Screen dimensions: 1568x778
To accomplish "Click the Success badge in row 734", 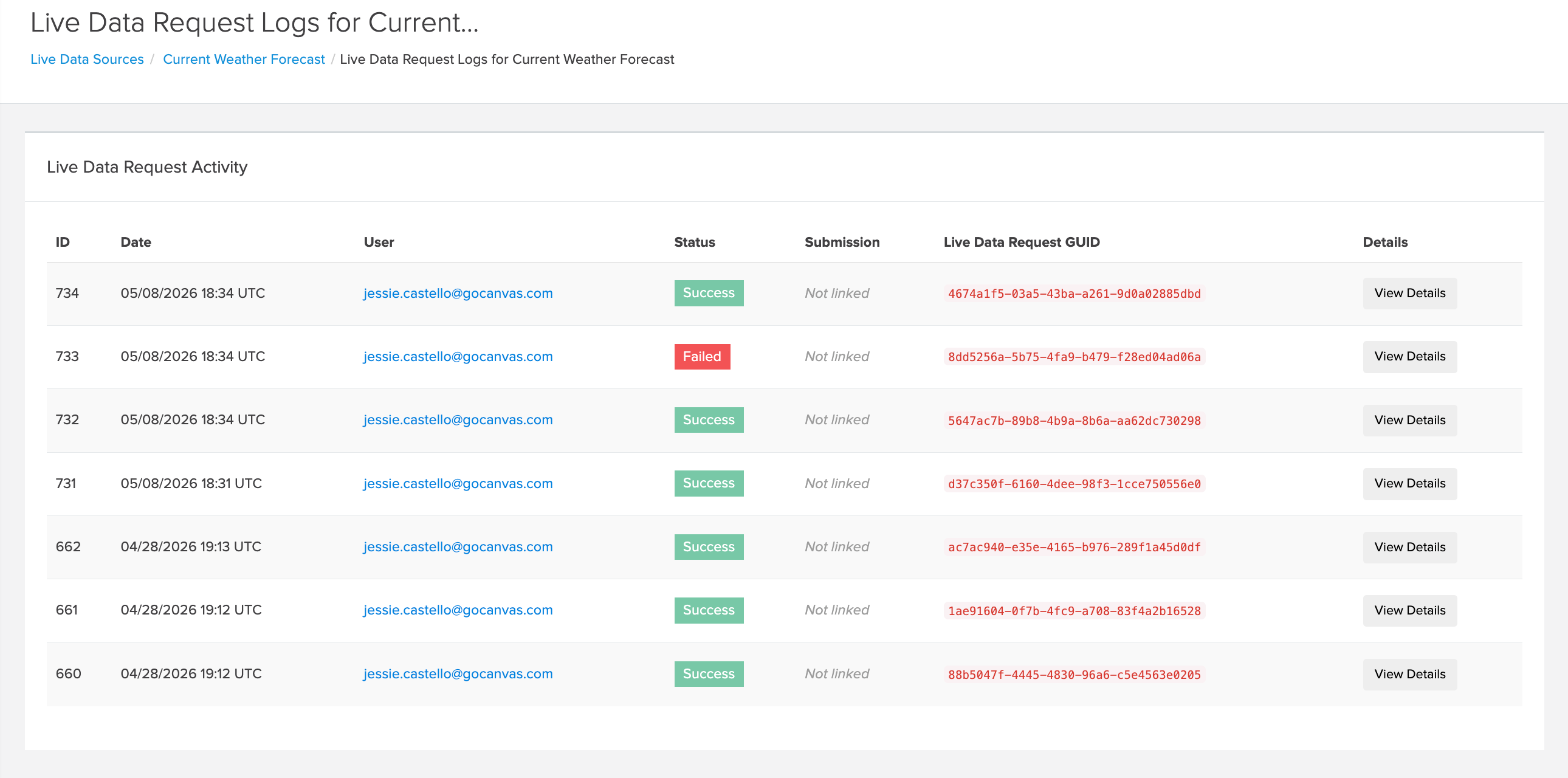I will (709, 293).
